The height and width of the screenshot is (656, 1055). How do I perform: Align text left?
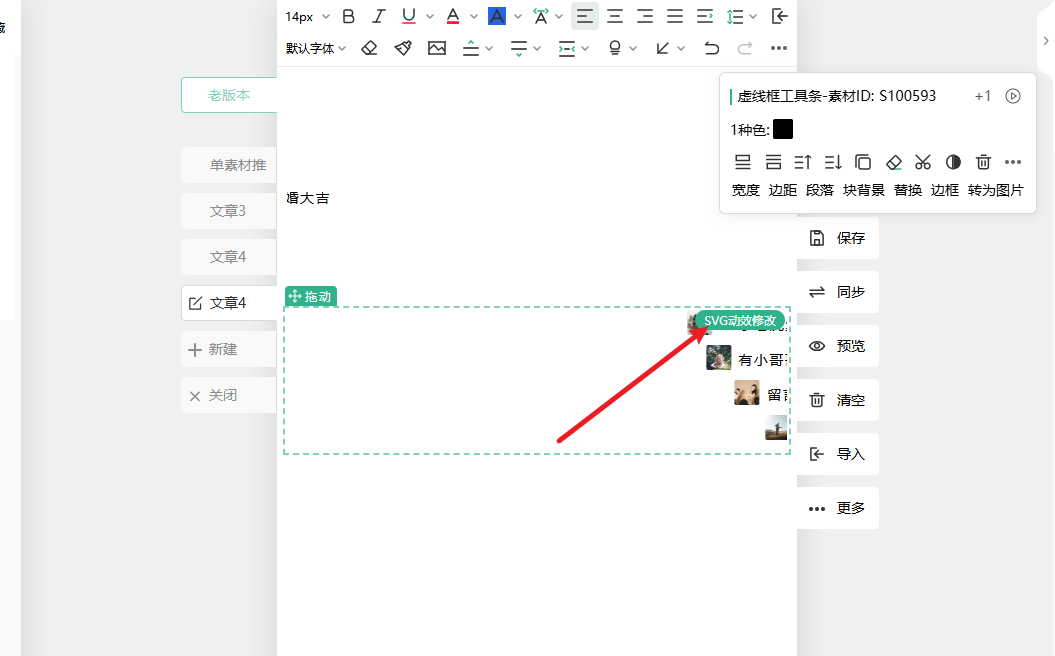coord(585,16)
